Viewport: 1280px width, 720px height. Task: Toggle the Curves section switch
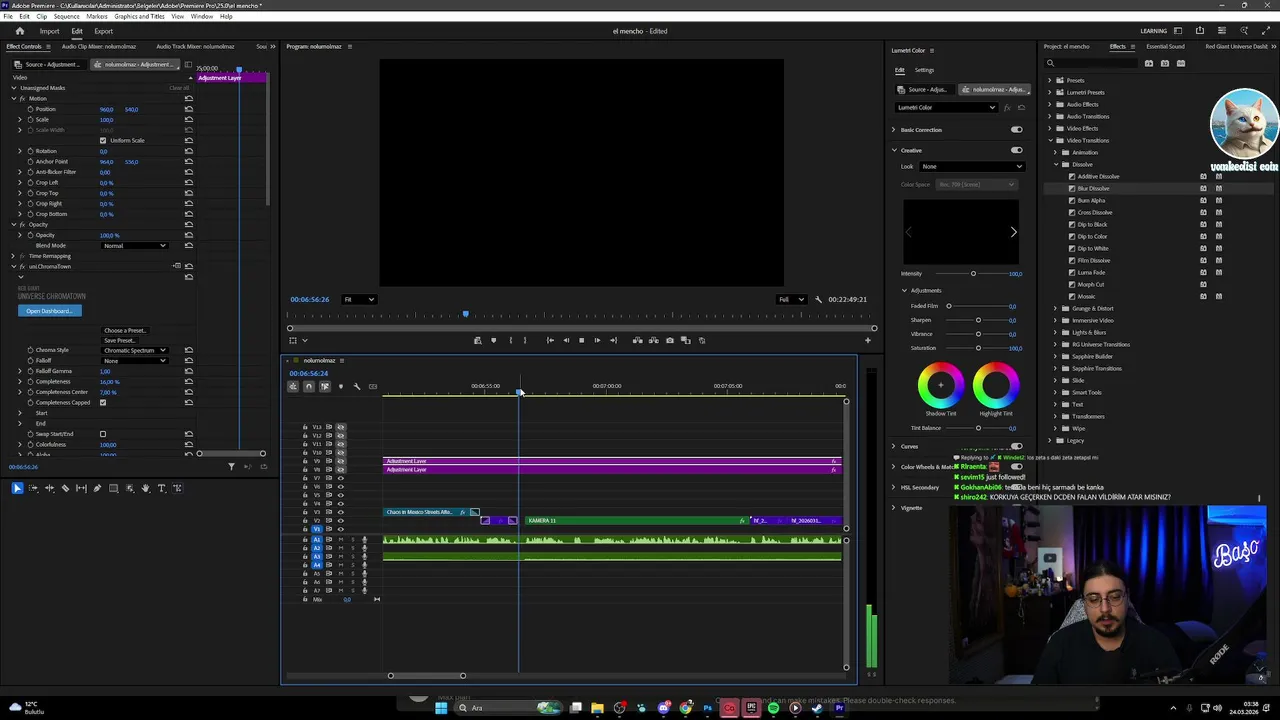pos(1016,446)
